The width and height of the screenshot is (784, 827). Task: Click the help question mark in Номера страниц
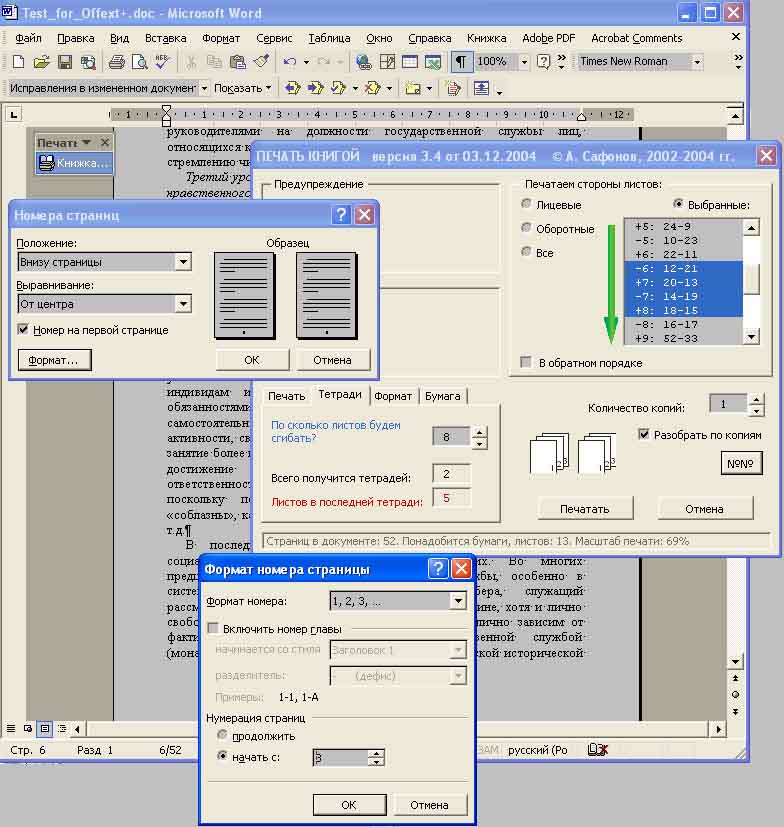pos(341,214)
